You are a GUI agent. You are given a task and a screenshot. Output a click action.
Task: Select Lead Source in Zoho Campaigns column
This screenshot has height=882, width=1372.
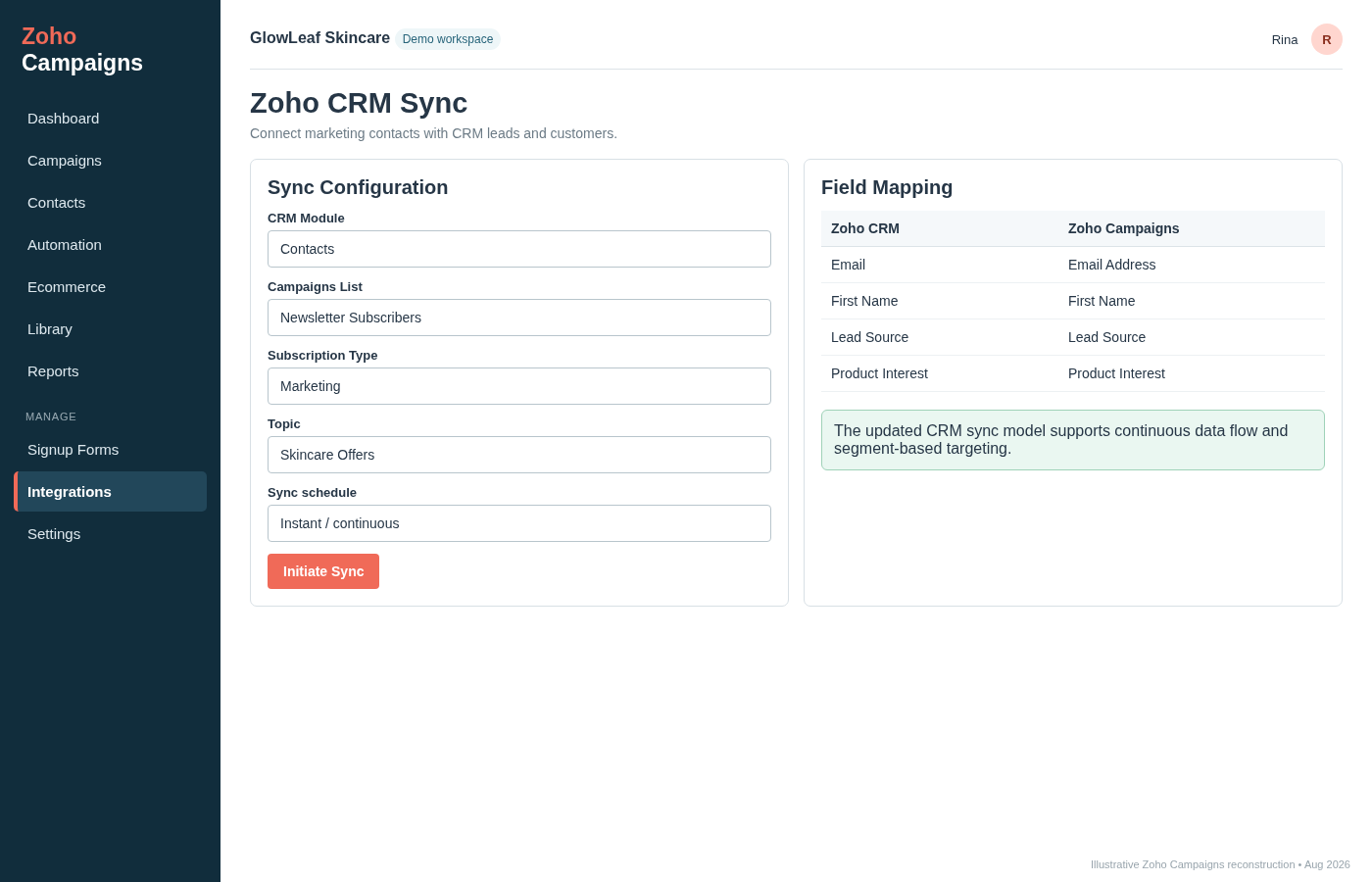(1192, 337)
